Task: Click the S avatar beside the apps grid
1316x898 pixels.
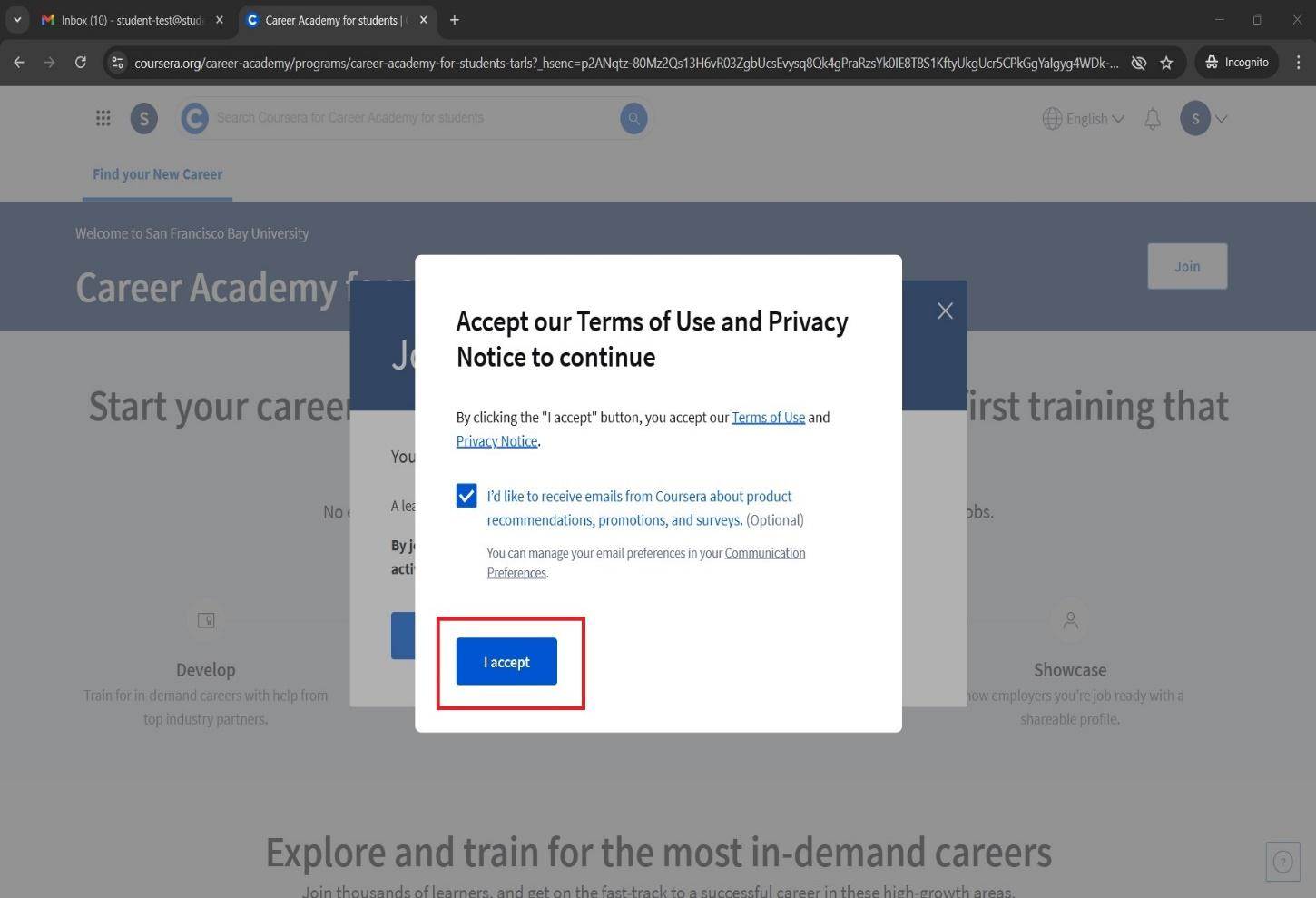Action: tap(143, 119)
